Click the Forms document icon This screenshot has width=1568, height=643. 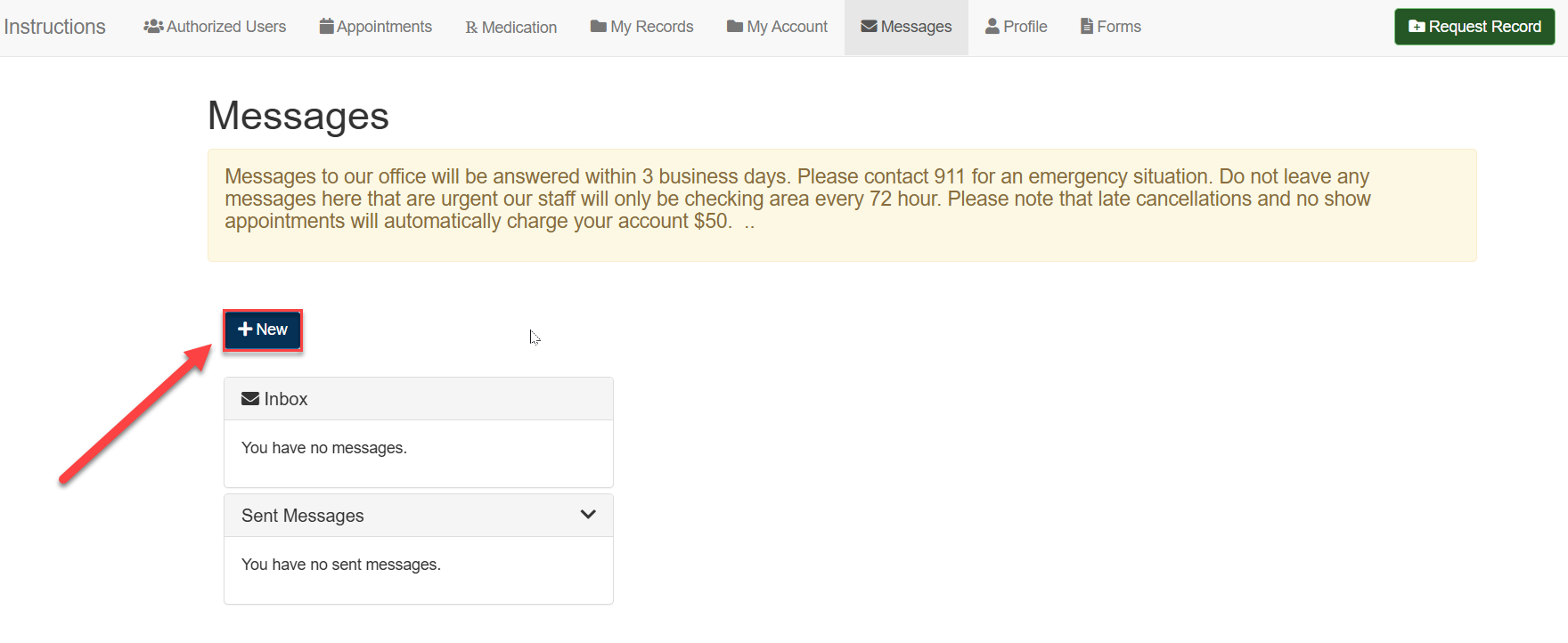tap(1086, 27)
